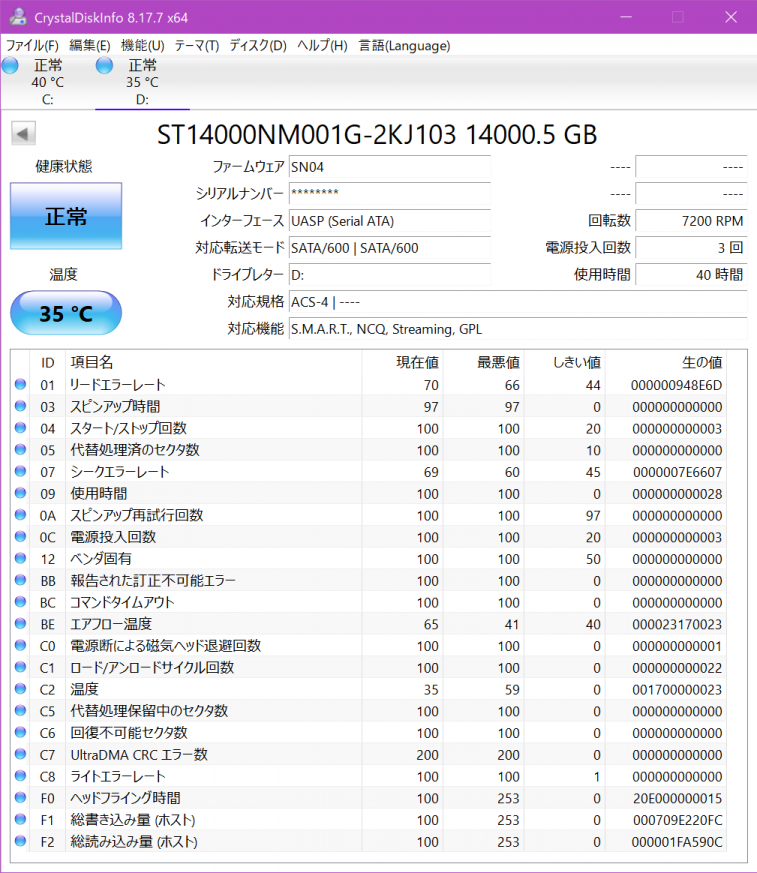Open the テーマ(T) menu
Viewport: 757px width, 873px height.
(197, 45)
